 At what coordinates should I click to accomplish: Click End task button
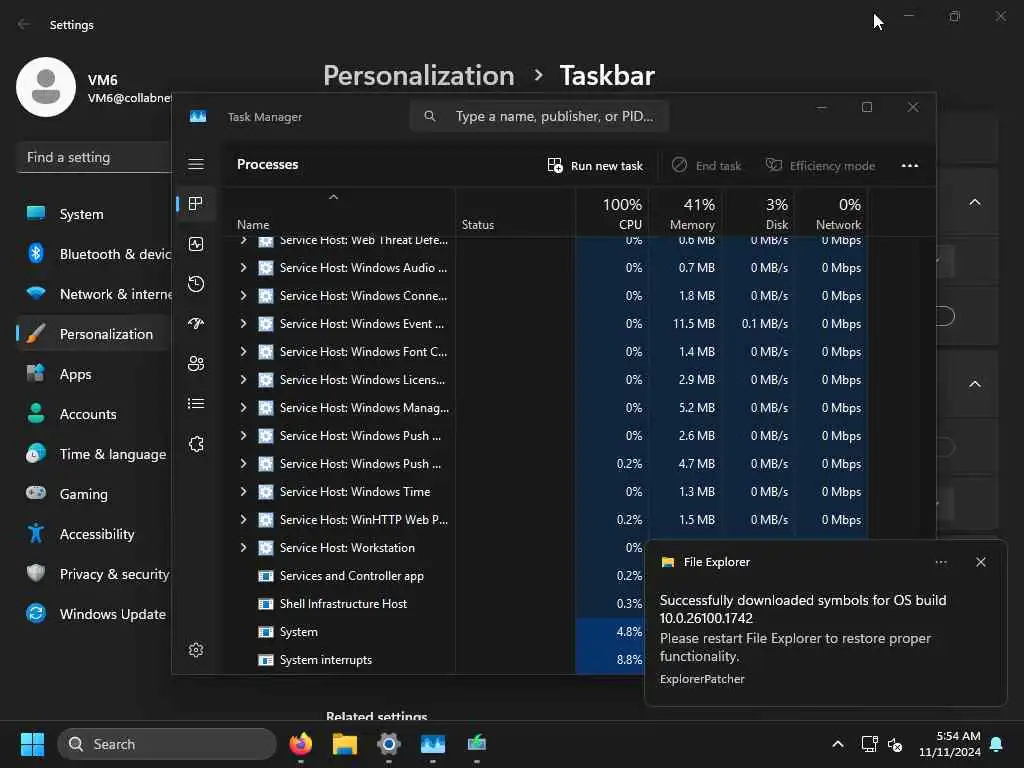(707, 166)
